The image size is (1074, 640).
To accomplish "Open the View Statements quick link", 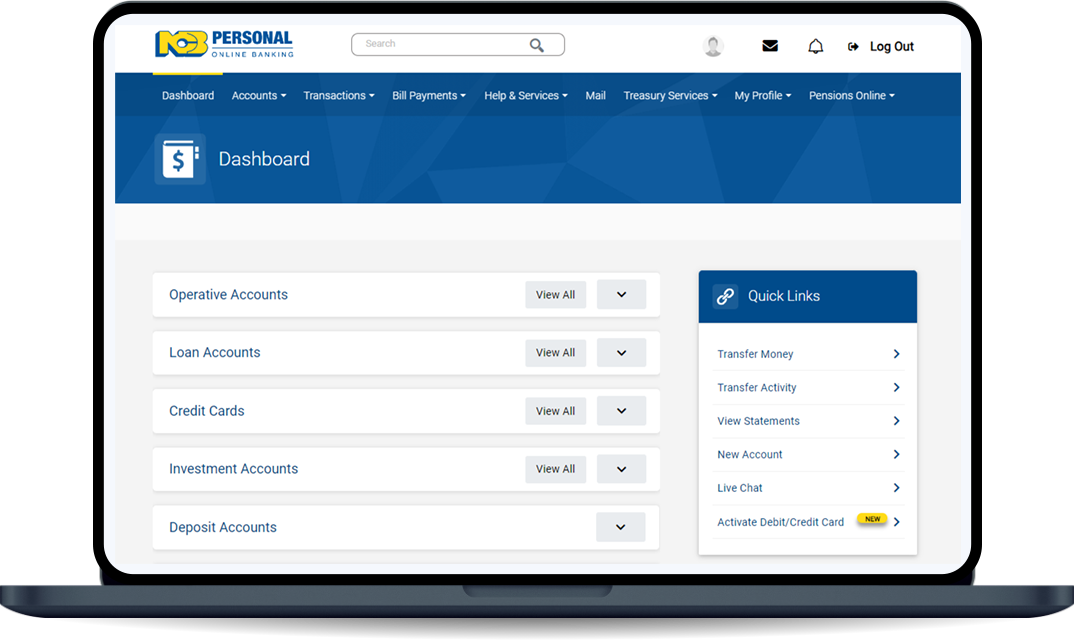I will [x=758, y=421].
